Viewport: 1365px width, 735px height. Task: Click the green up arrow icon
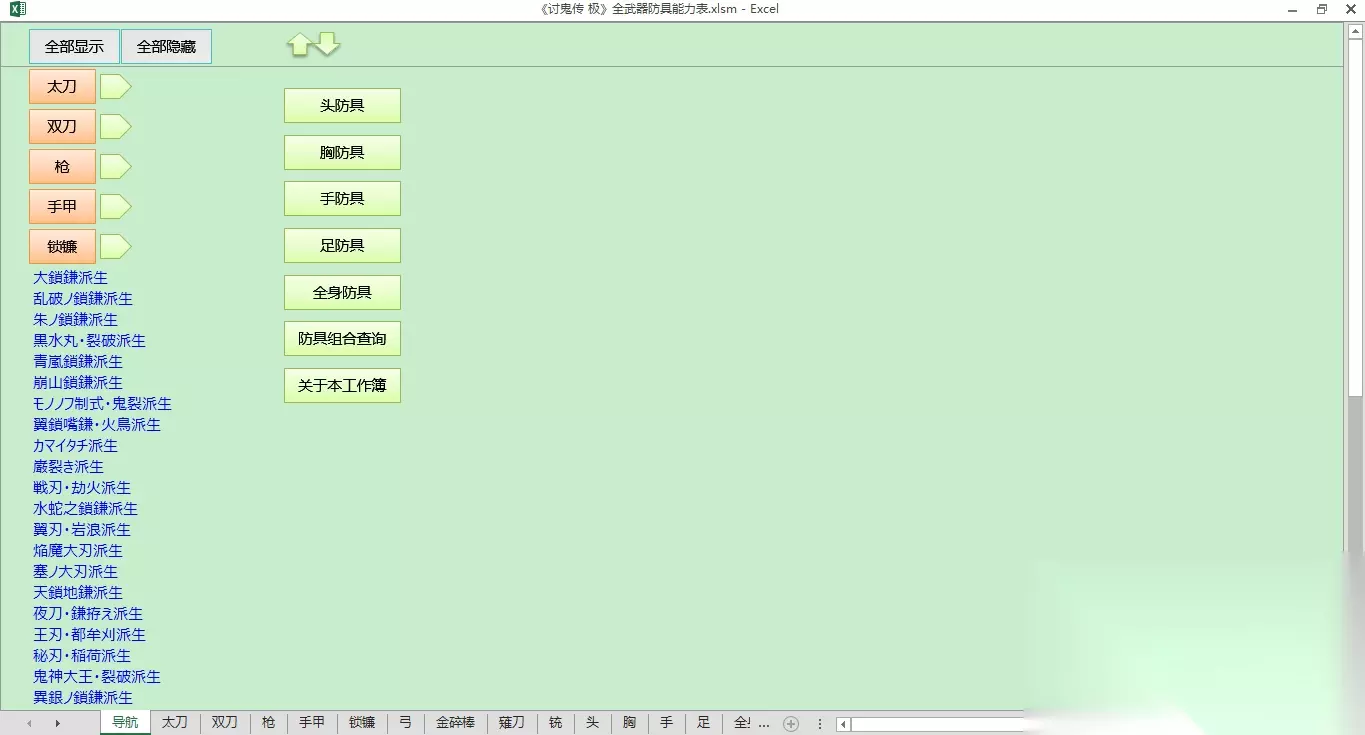(299, 45)
